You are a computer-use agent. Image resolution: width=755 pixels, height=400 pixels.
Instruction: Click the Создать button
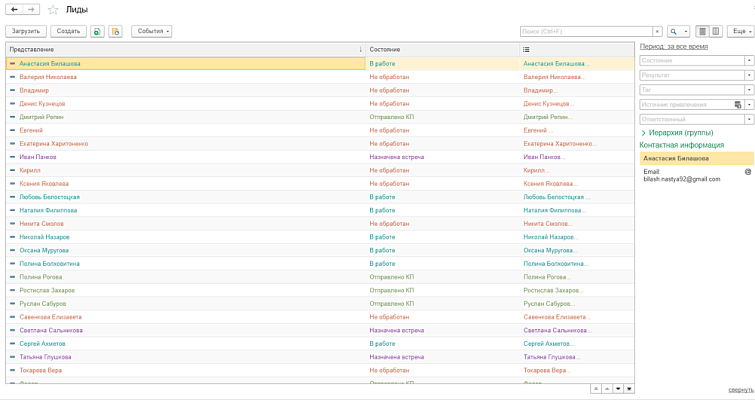point(68,32)
